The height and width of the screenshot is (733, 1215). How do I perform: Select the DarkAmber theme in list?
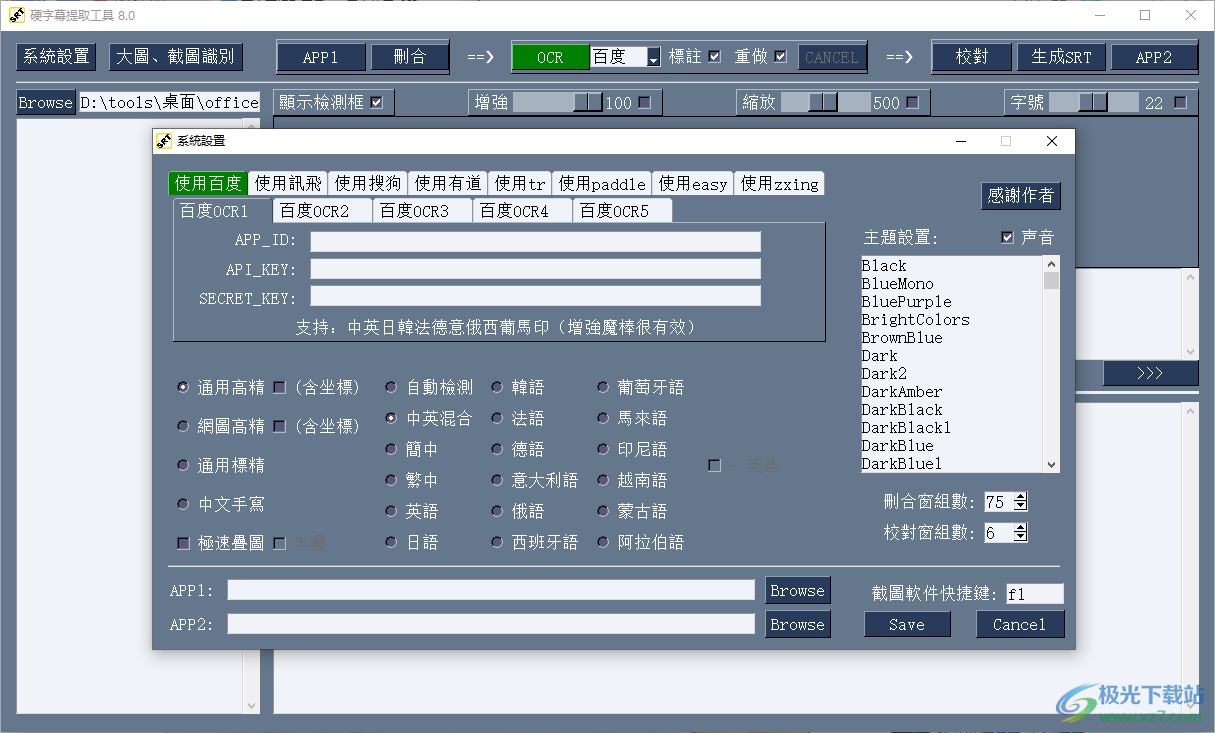point(951,392)
